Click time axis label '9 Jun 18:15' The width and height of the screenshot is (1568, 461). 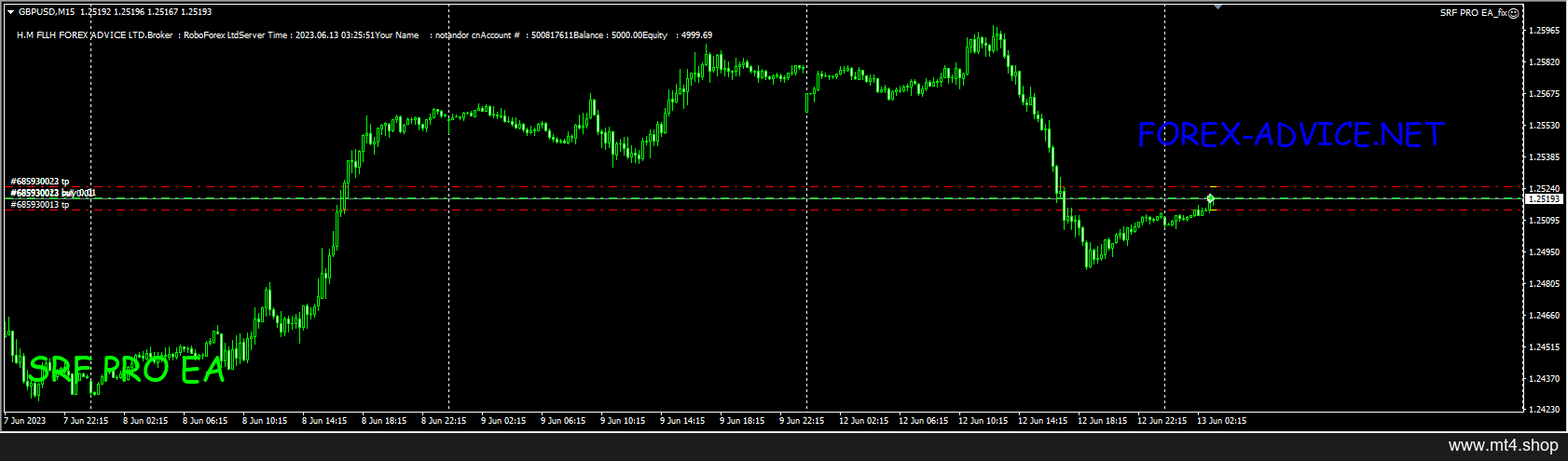tap(742, 421)
